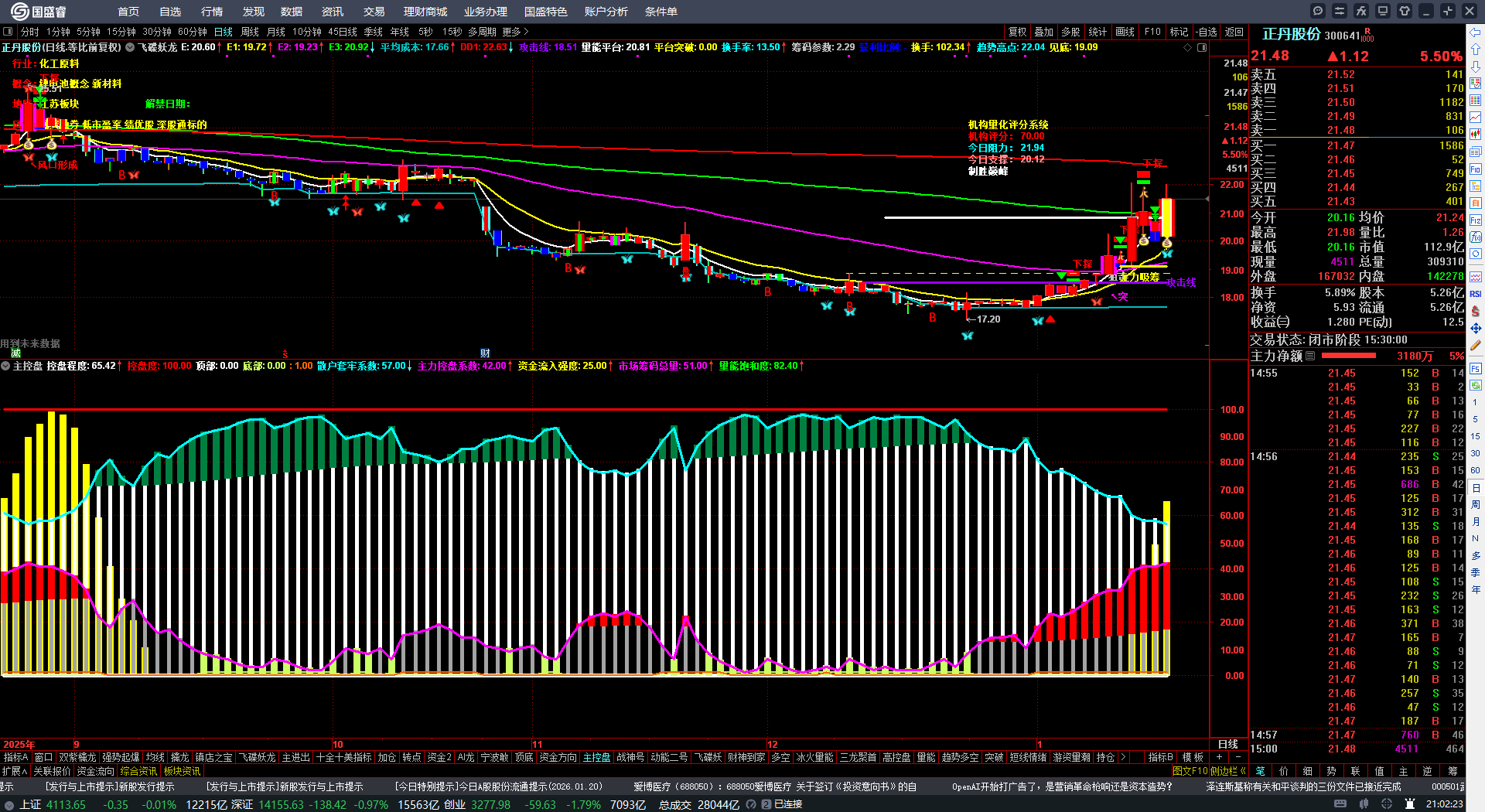Select the 季 period in right sidebar
This screenshot has height=812, width=1485.
pos(1476,572)
